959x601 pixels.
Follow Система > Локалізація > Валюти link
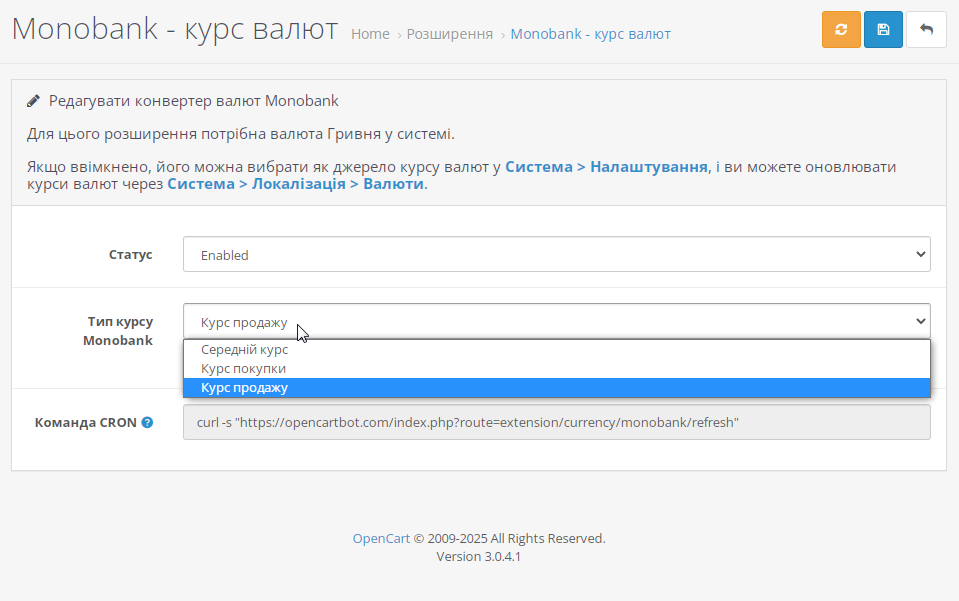click(295, 183)
